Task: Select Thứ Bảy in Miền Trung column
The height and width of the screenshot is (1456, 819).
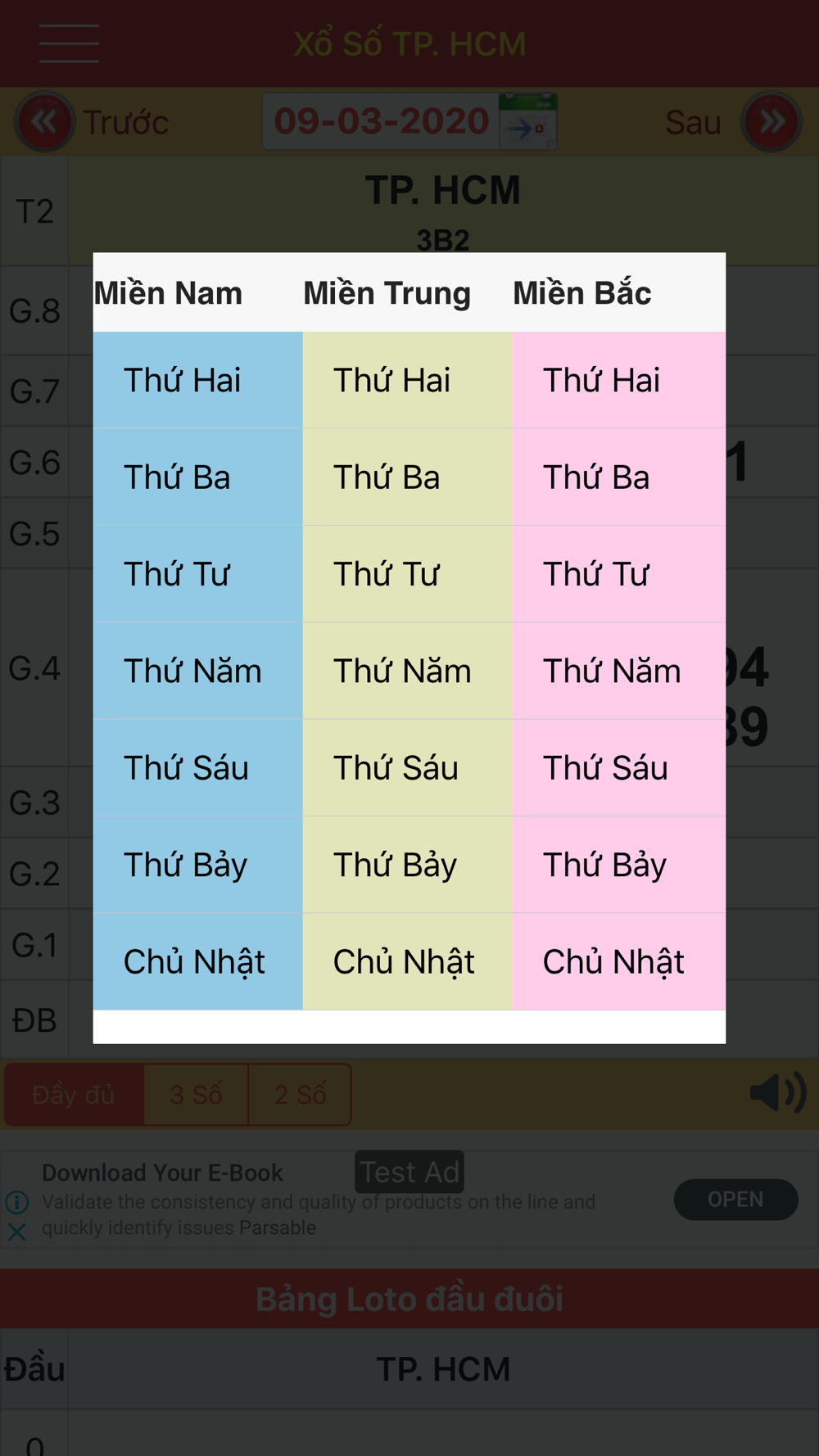Action: click(x=407, y=865)
